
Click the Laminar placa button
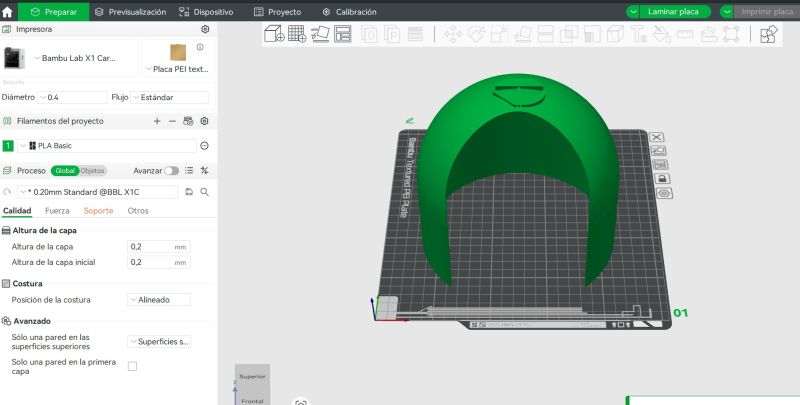673,12
